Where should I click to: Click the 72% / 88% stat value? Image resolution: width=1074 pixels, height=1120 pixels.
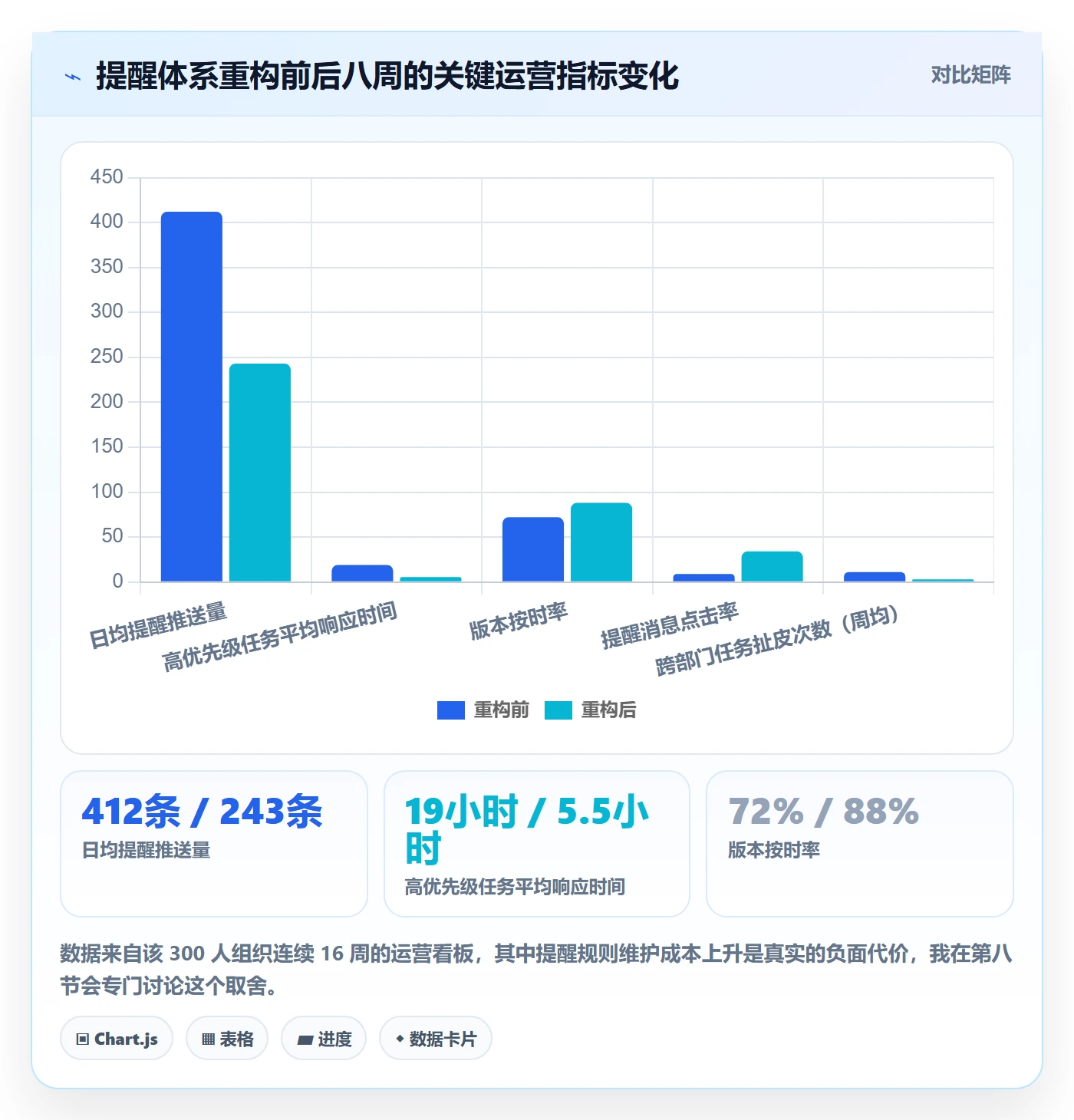pyautogui.click(x=824, y=812)
